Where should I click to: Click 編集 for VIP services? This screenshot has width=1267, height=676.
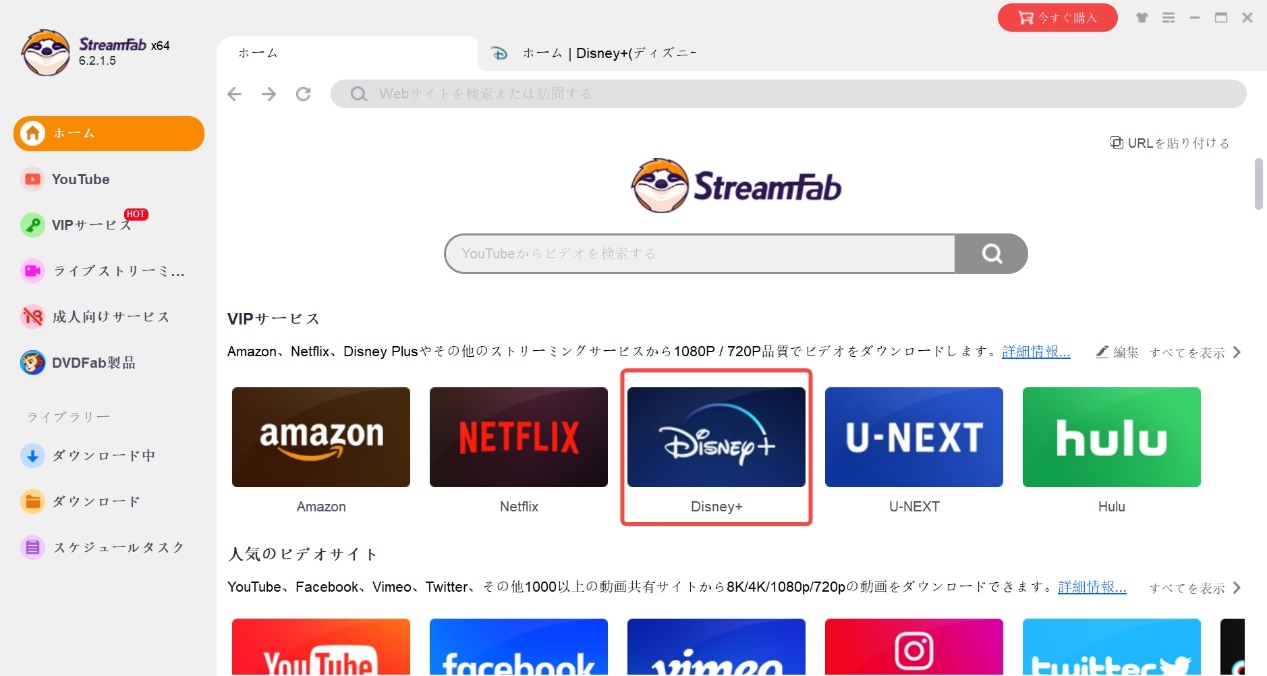click(1117, 352)
